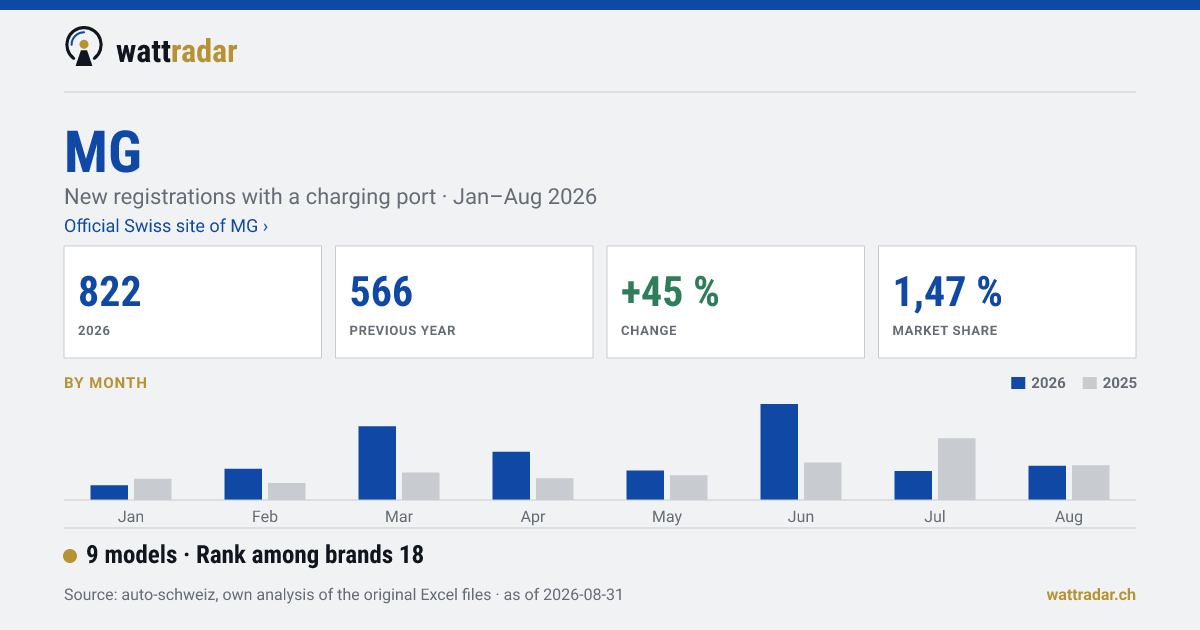The image size is (1200, 630).
Task: Click the gold bullet before 9 models
Action: click(x=70, y=556)
